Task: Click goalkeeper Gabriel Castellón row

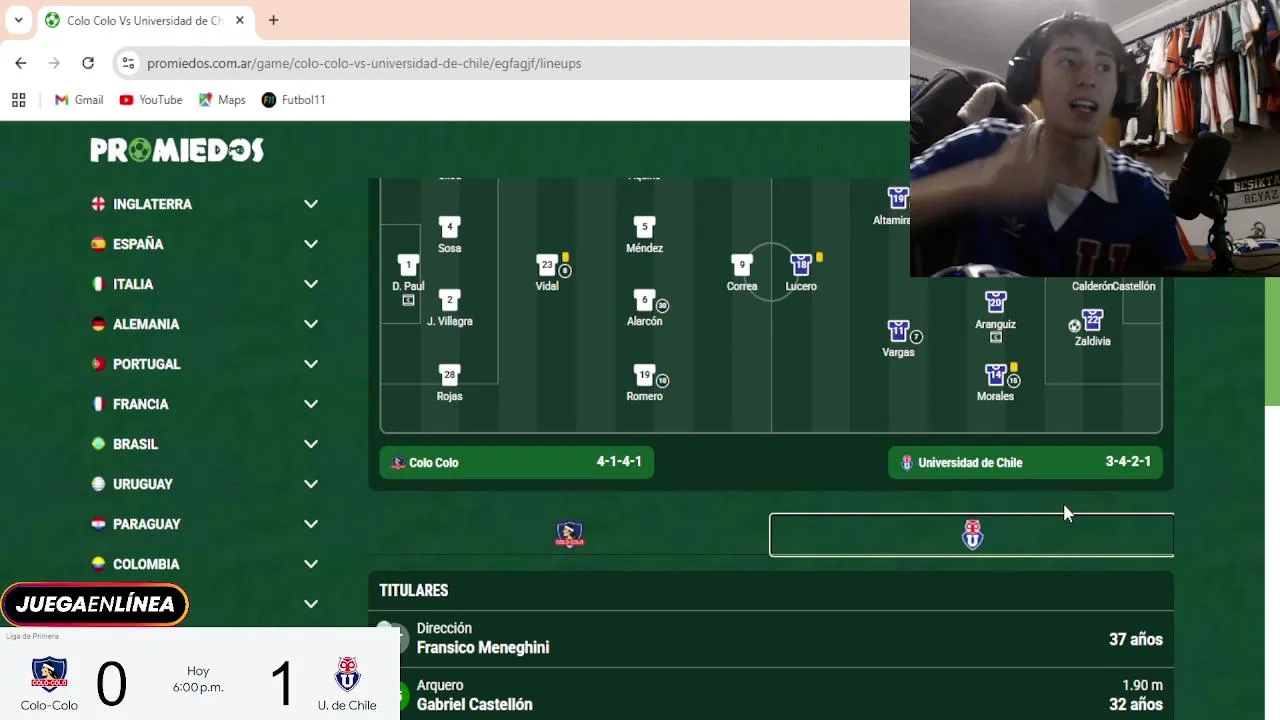Action: [x=771, y=695]
